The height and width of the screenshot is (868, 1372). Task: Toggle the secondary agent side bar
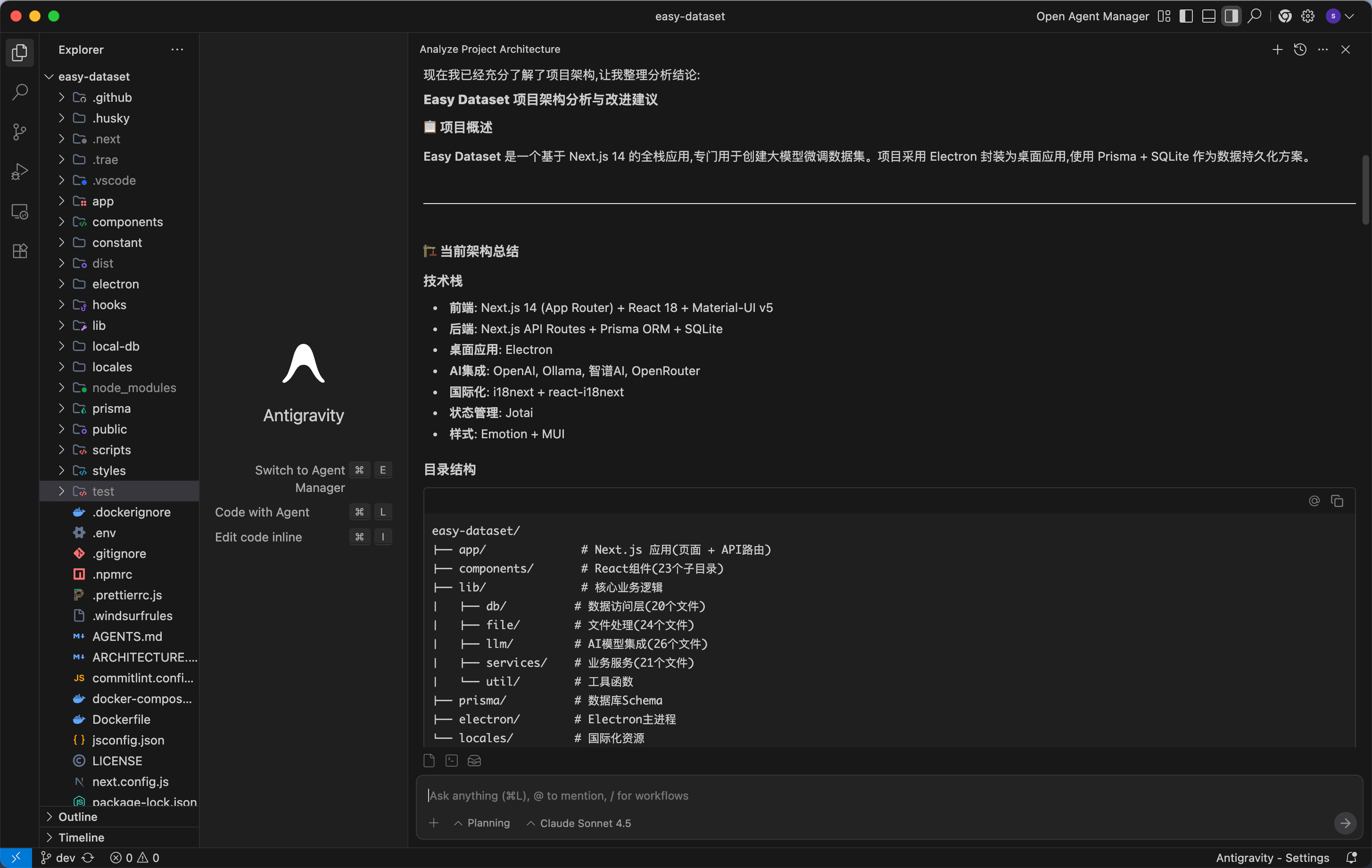point(1231,16)
